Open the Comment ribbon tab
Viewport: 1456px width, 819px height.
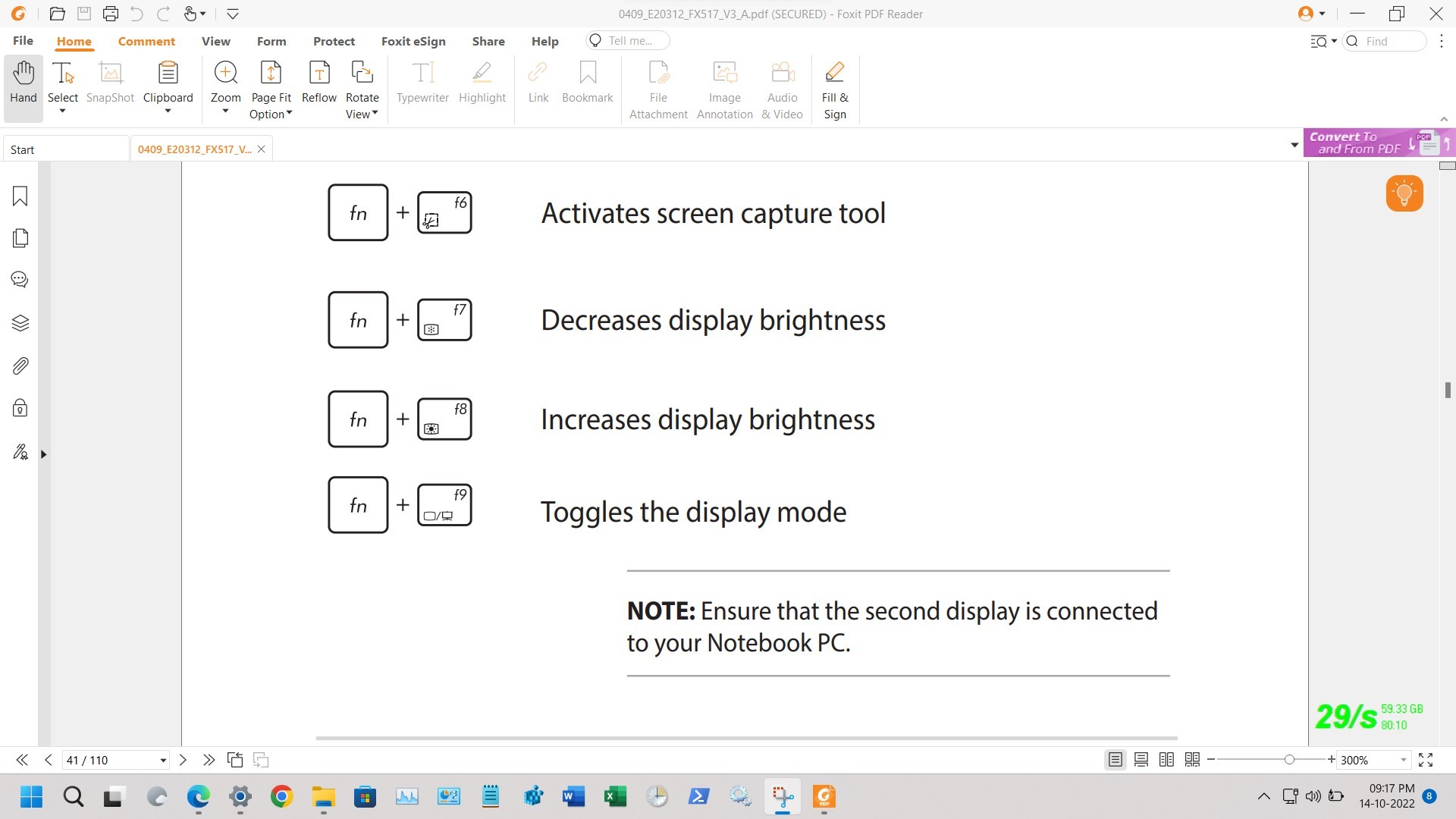point(146,41)
